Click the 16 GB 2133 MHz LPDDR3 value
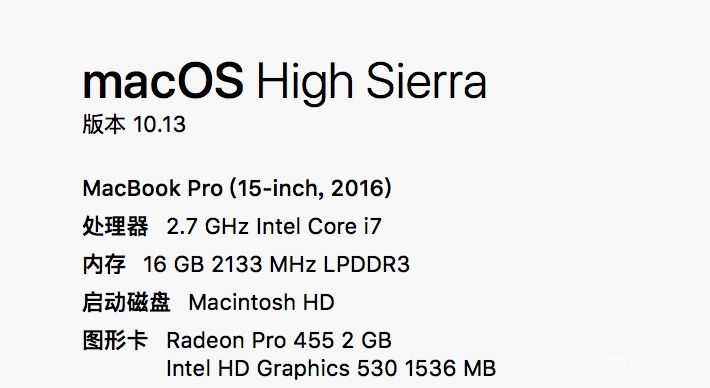Image resolution: width=710 pixels, height=388 pixels. 276,264
